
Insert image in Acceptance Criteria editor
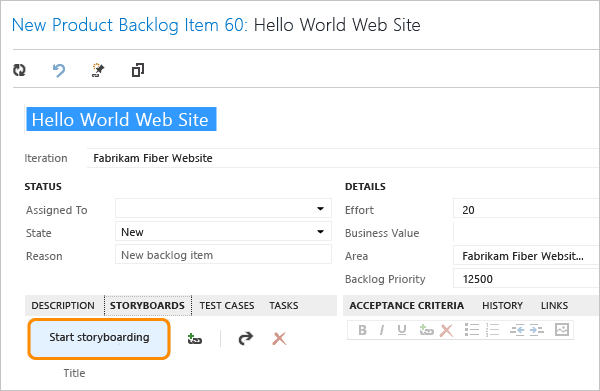pos(562,330)
